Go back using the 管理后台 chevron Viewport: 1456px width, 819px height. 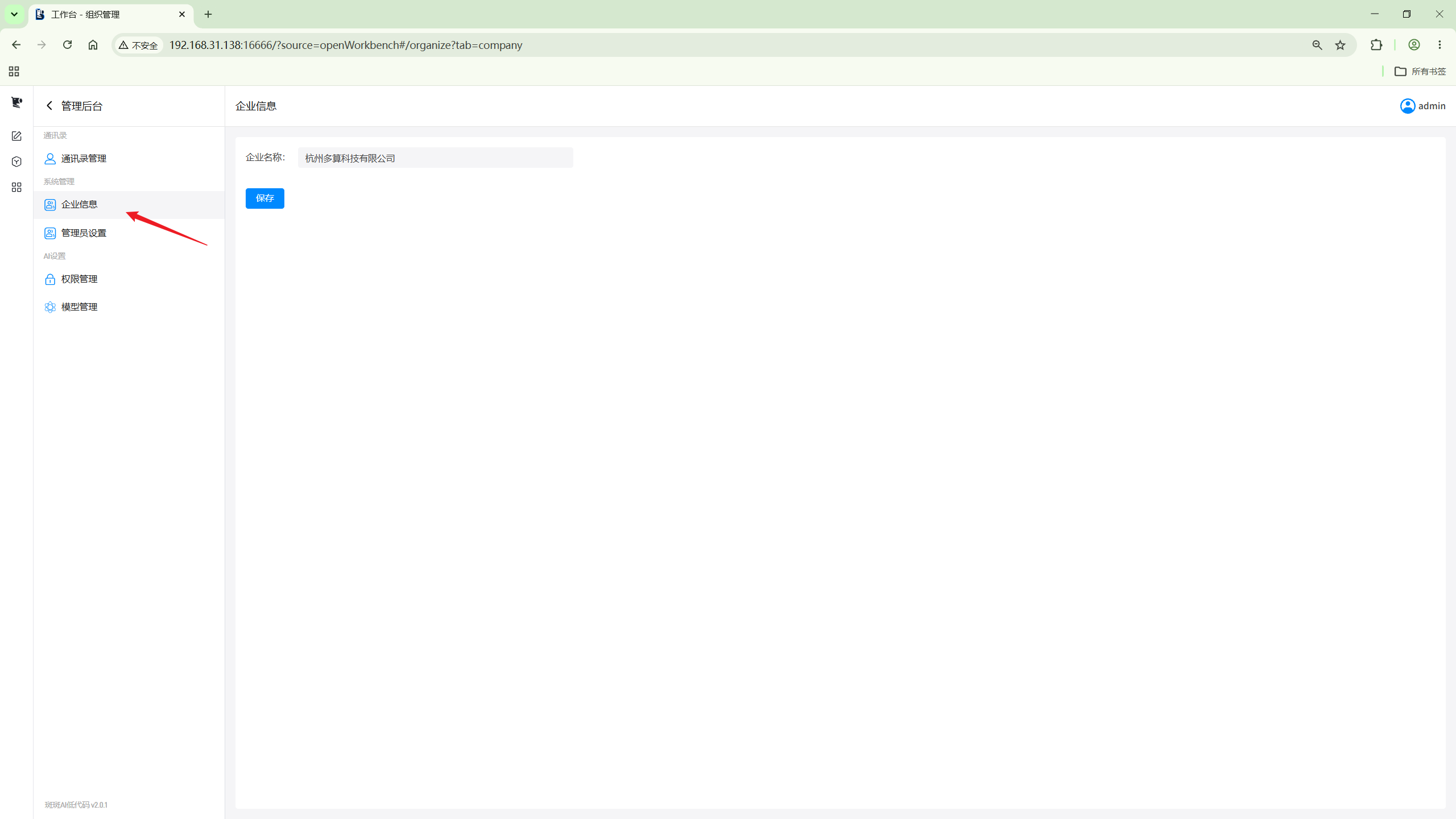point(49,106)
